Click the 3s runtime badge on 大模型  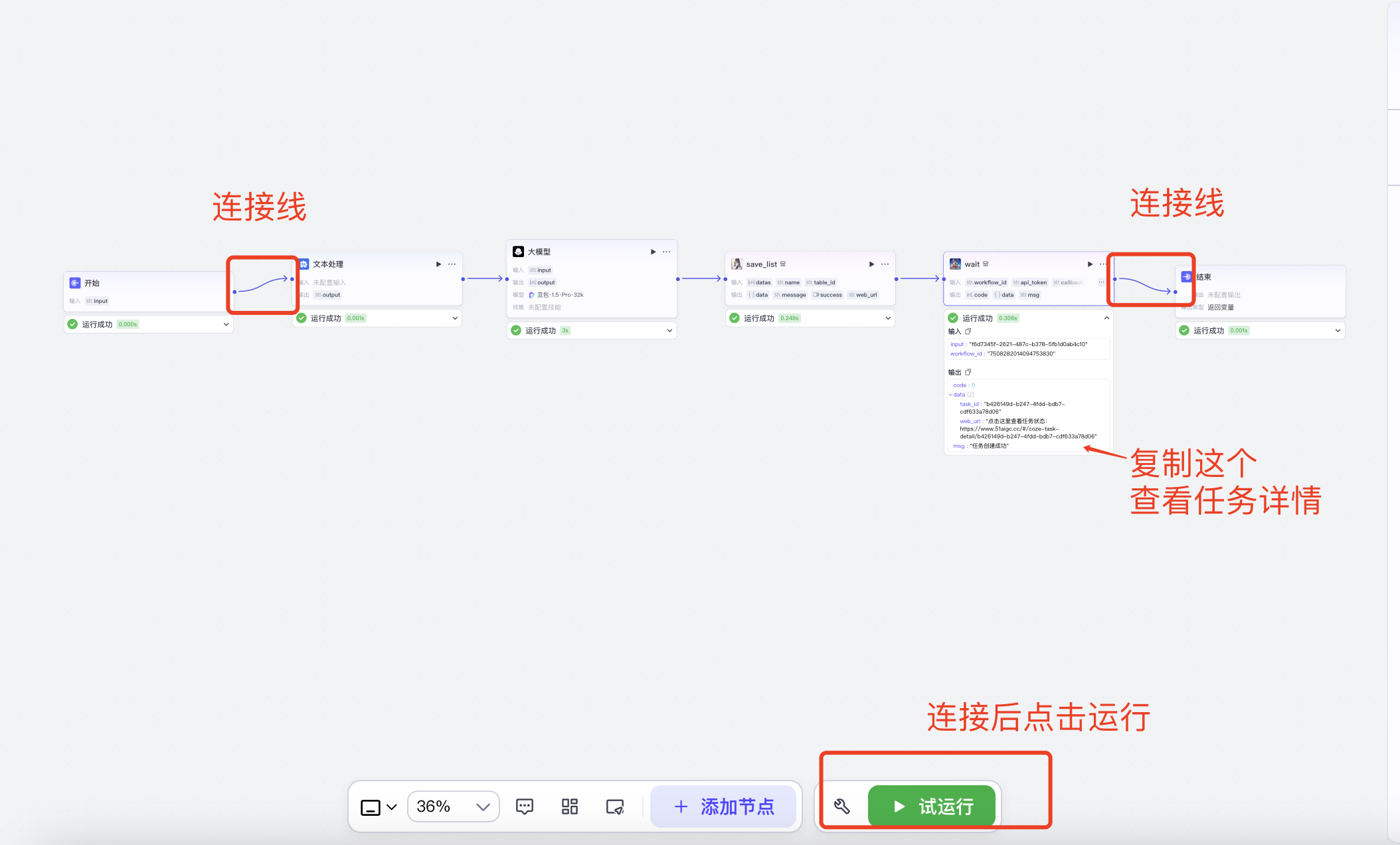565,330
